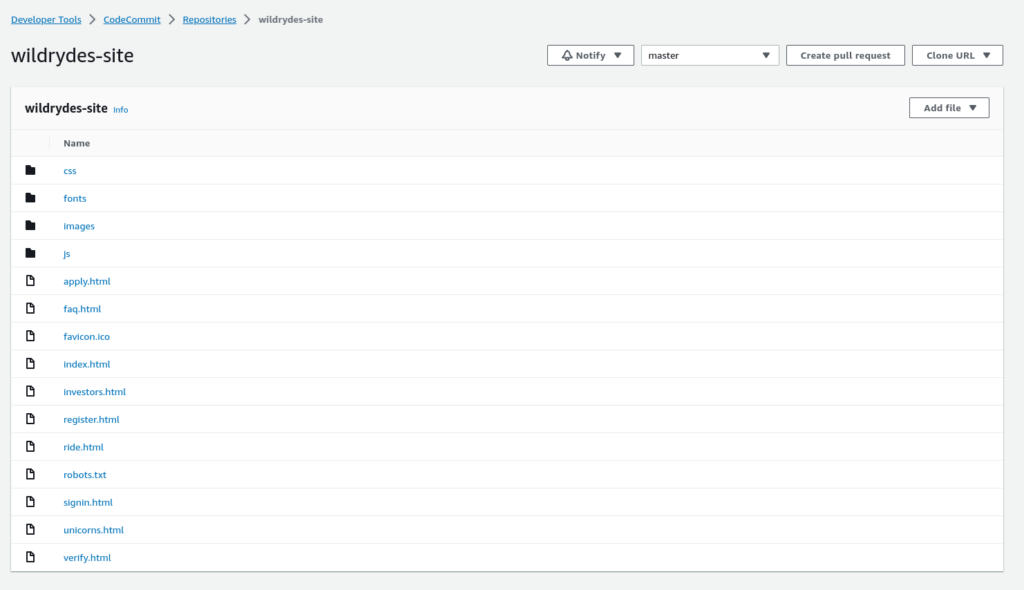
Task: Open the Info link beside wildrydes-site
Action: (x=121, y=110)
